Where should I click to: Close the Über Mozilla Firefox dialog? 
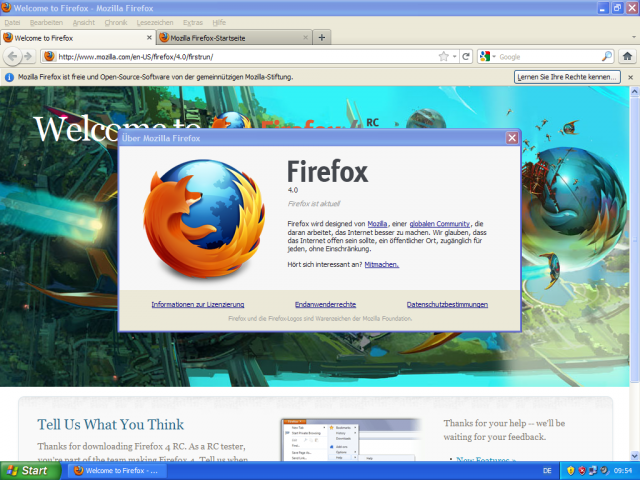[512, 138]
